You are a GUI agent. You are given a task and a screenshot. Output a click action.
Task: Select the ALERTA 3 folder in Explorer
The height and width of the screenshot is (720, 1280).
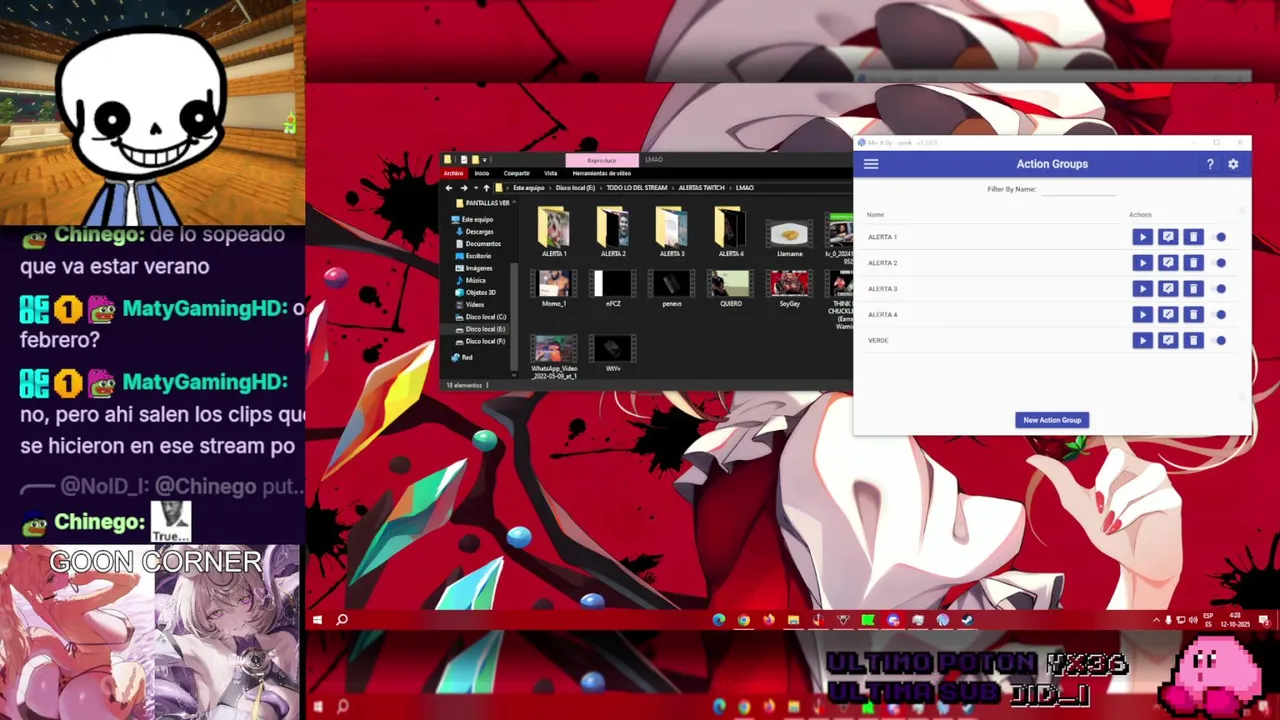coord(672,232)
